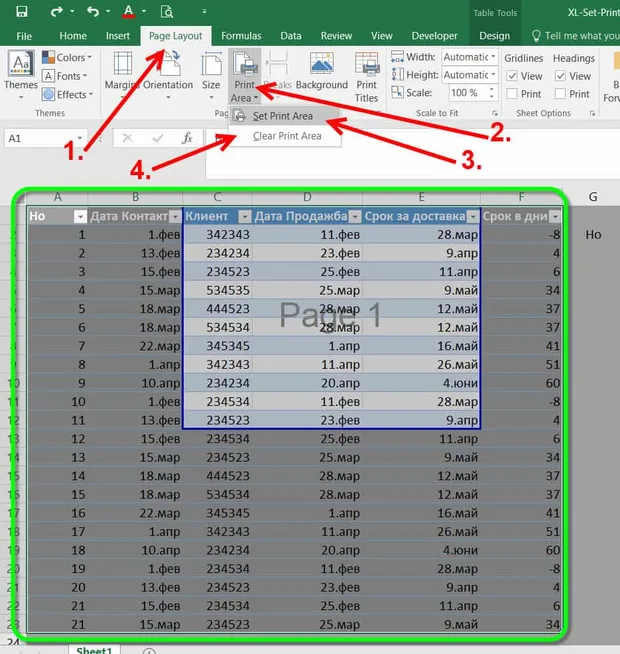Open the Themes gallery icon
The image size is (620, 654).
[21, 63]
